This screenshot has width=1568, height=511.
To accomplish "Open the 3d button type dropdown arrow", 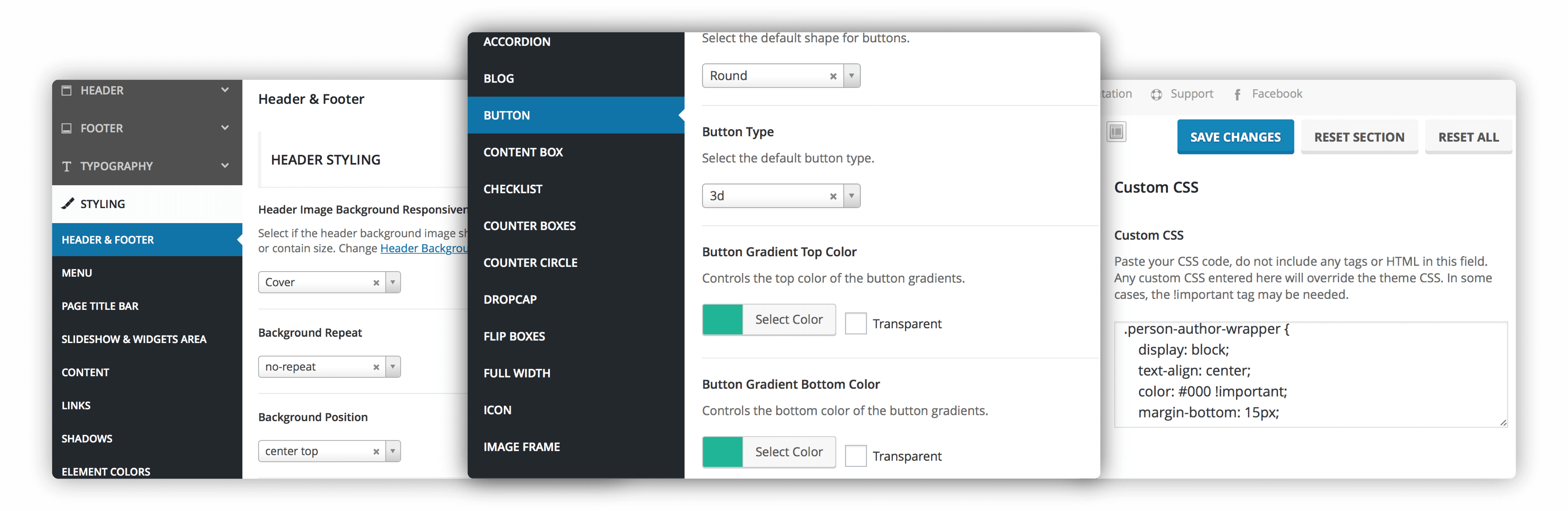I will click(x=852, y=196).
